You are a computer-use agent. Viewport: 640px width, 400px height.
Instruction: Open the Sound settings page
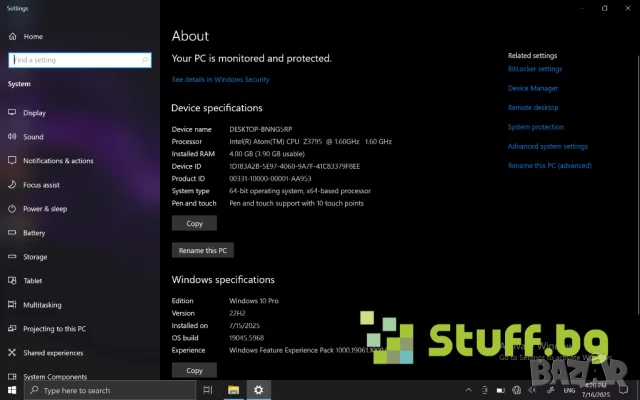click(33, 137)
